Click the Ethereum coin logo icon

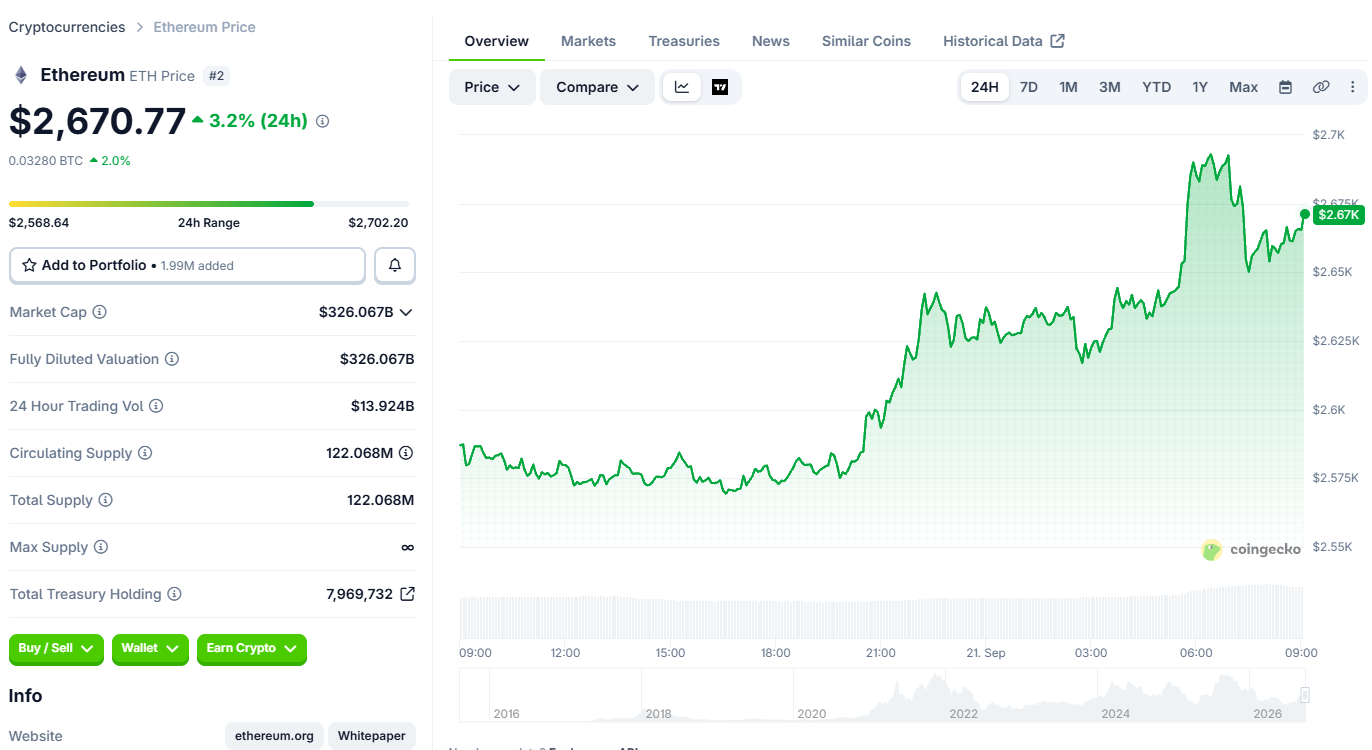pos(20,75)
